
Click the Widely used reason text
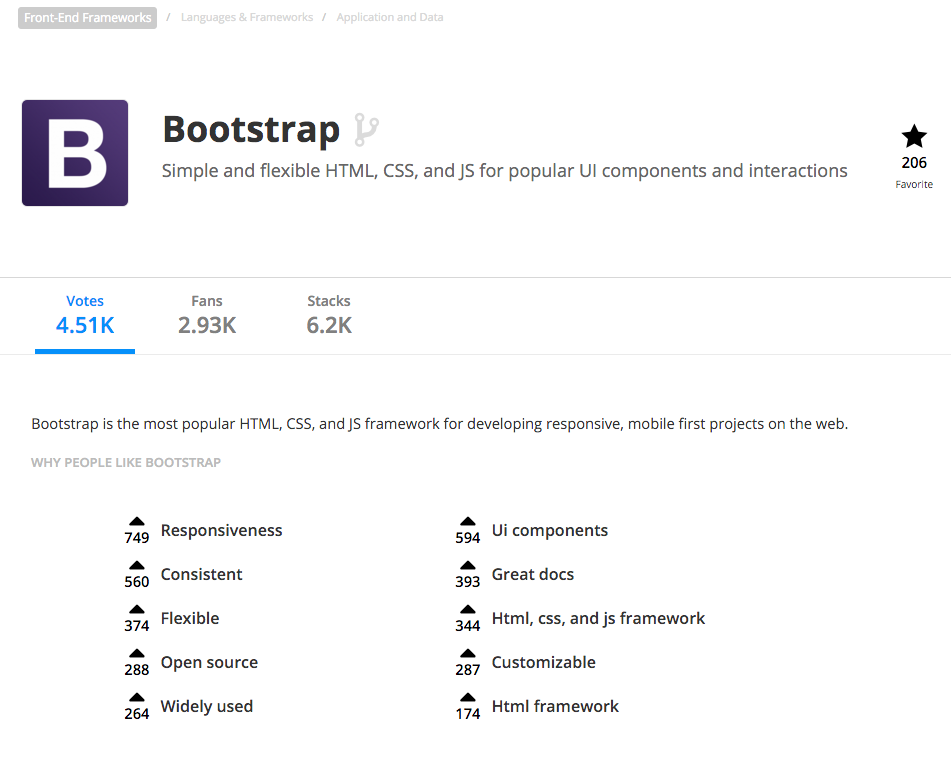(x=207, y=706)
